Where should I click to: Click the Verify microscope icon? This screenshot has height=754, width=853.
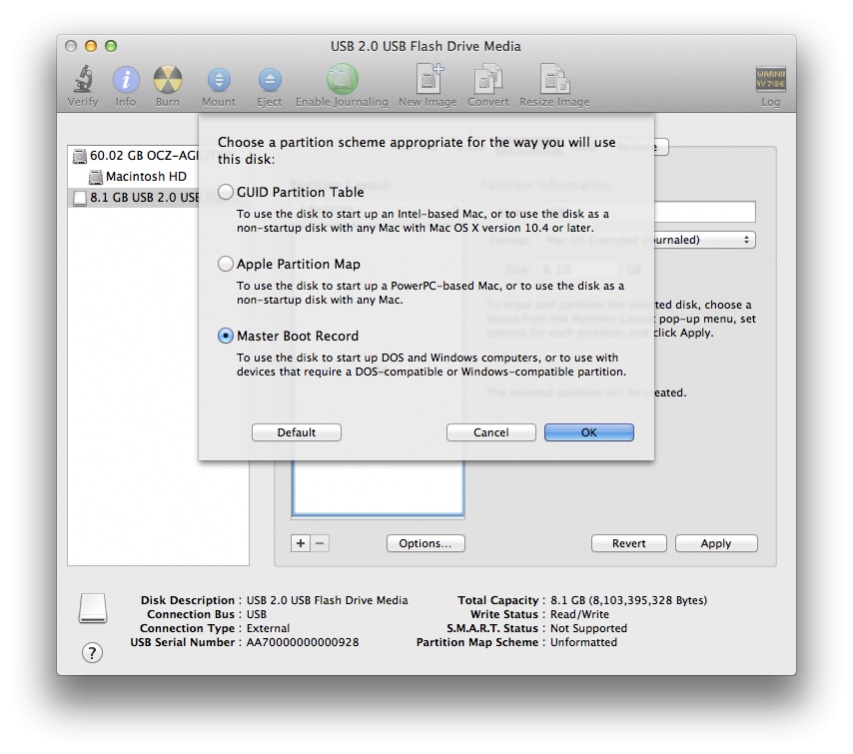point(83,81)
